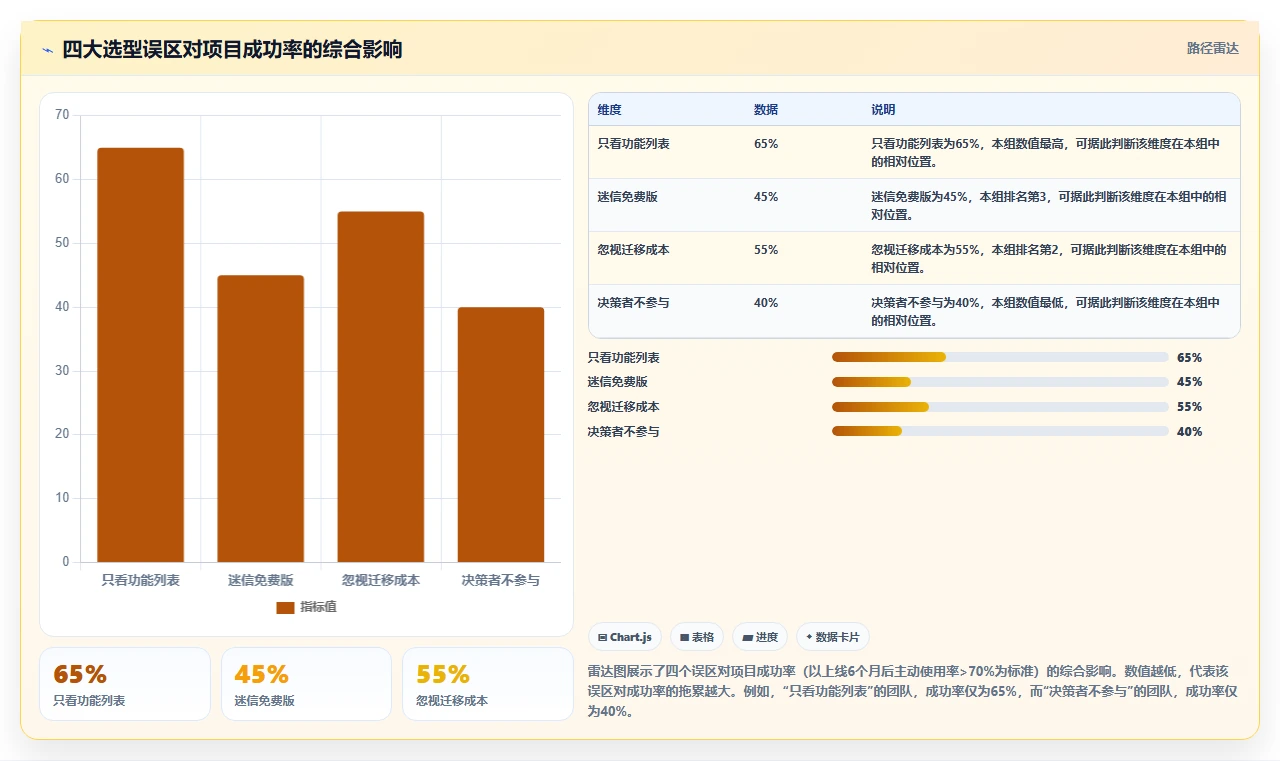Click the lightning icon beside the title
Image resolution: width=1280 pixels, height=761 pixels.
47,50
